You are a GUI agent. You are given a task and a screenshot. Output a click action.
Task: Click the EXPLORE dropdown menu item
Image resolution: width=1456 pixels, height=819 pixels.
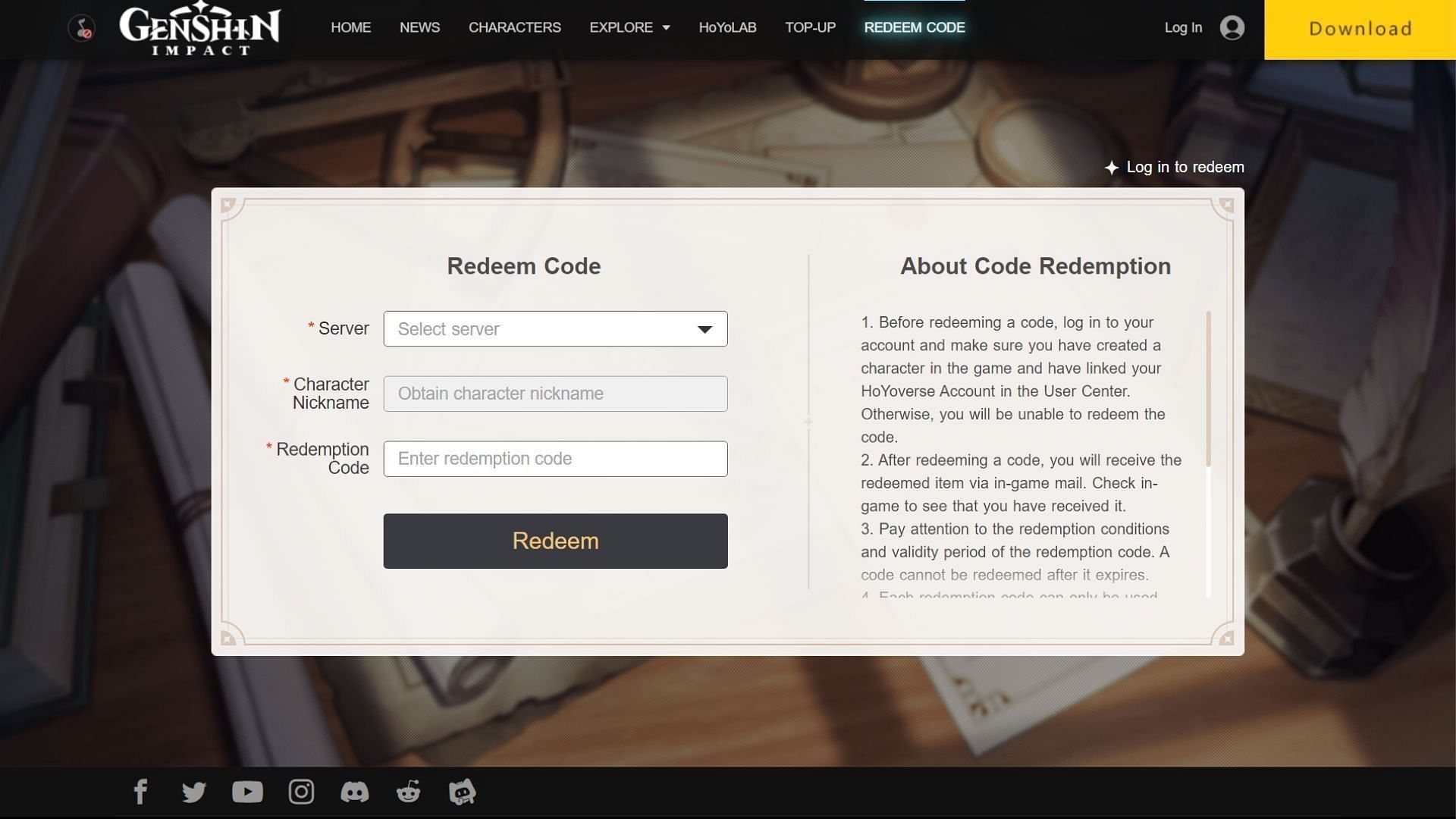(x=629, y=27)
